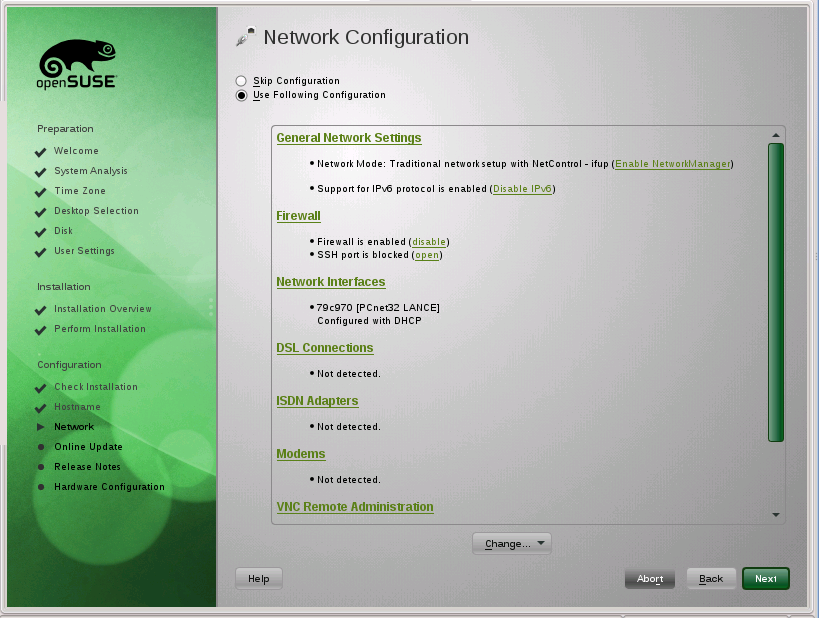Go Back to previous step
Viewport: 819px width, 618px height.
pos(711,578)
